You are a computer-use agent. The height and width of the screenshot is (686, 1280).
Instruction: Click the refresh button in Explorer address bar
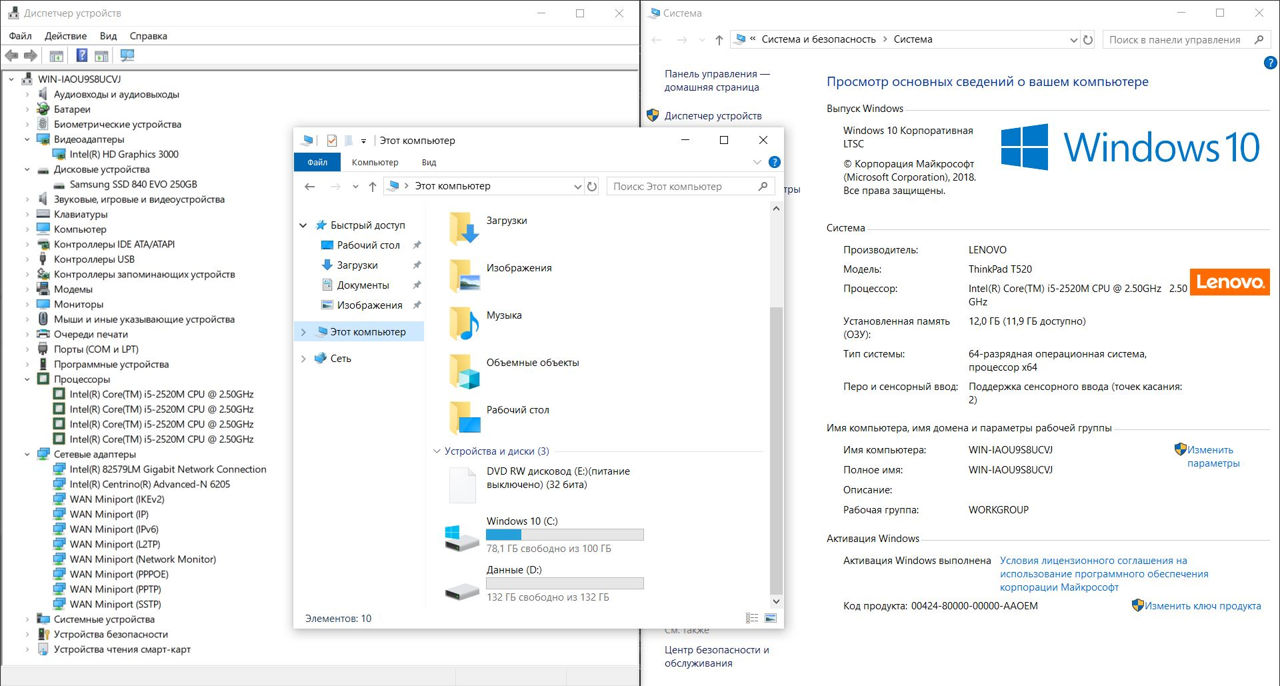pos(592,186)
